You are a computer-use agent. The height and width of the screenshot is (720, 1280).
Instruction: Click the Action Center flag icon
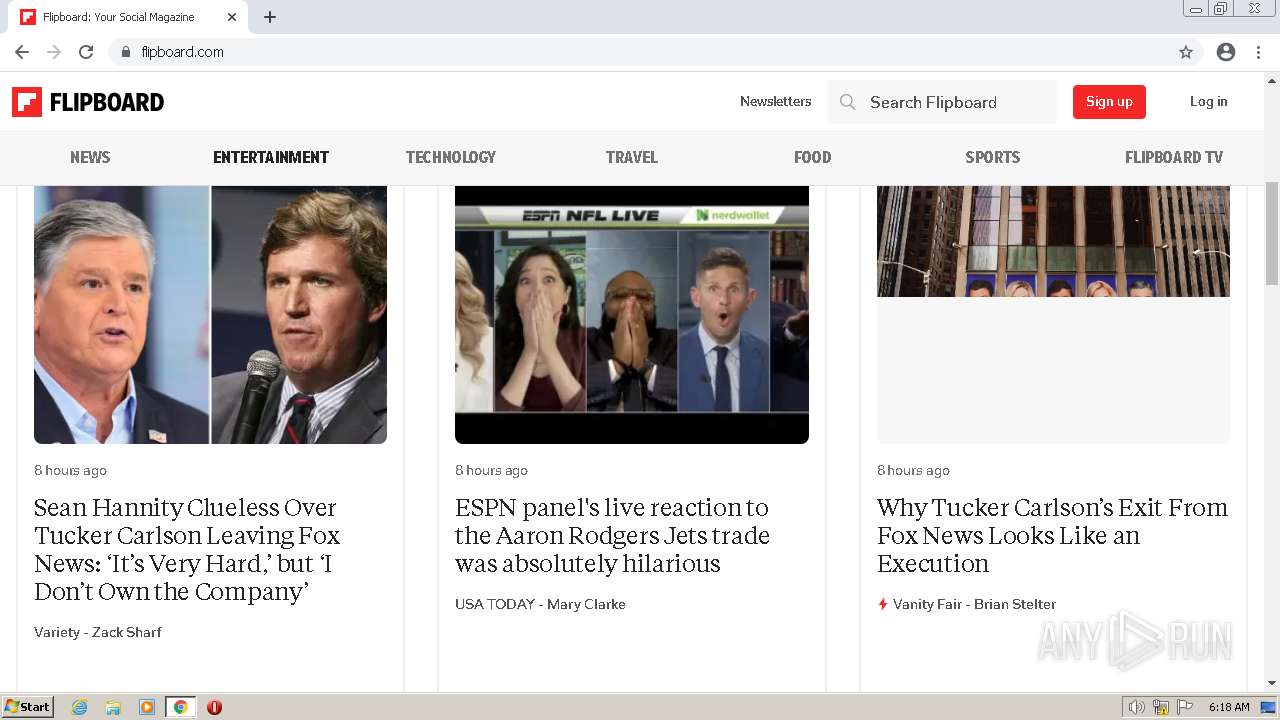point(1185,707)
